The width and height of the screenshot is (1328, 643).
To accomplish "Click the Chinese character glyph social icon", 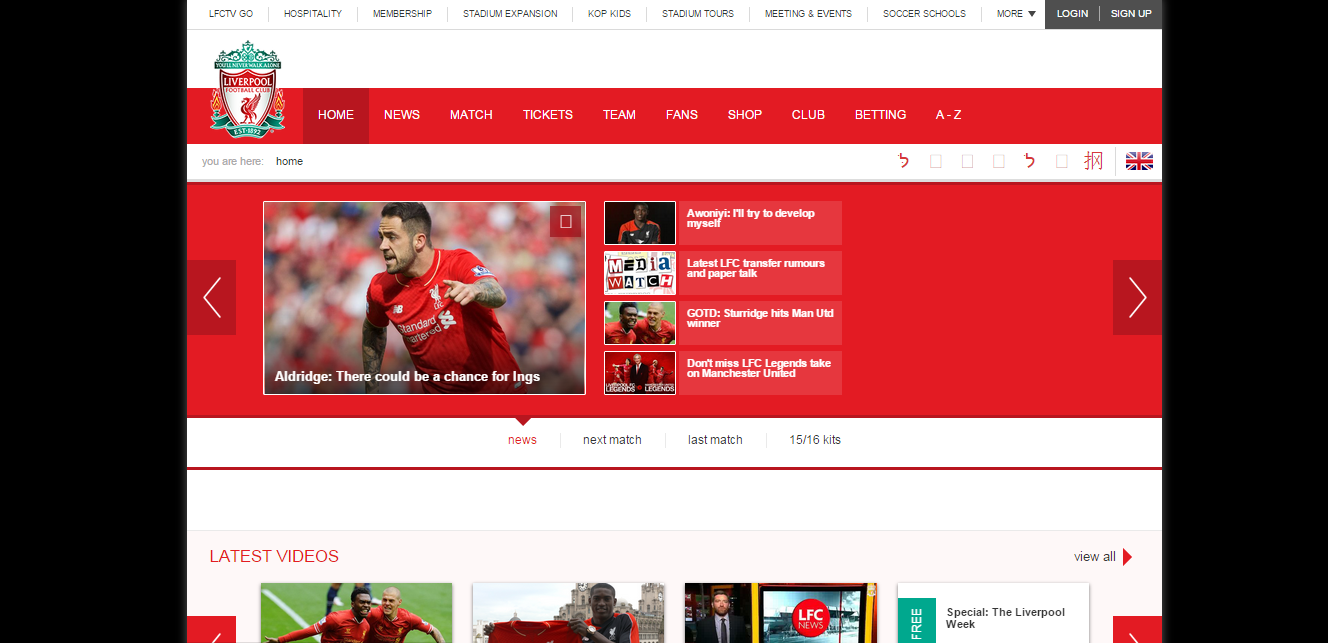I will pos(1094,161).
